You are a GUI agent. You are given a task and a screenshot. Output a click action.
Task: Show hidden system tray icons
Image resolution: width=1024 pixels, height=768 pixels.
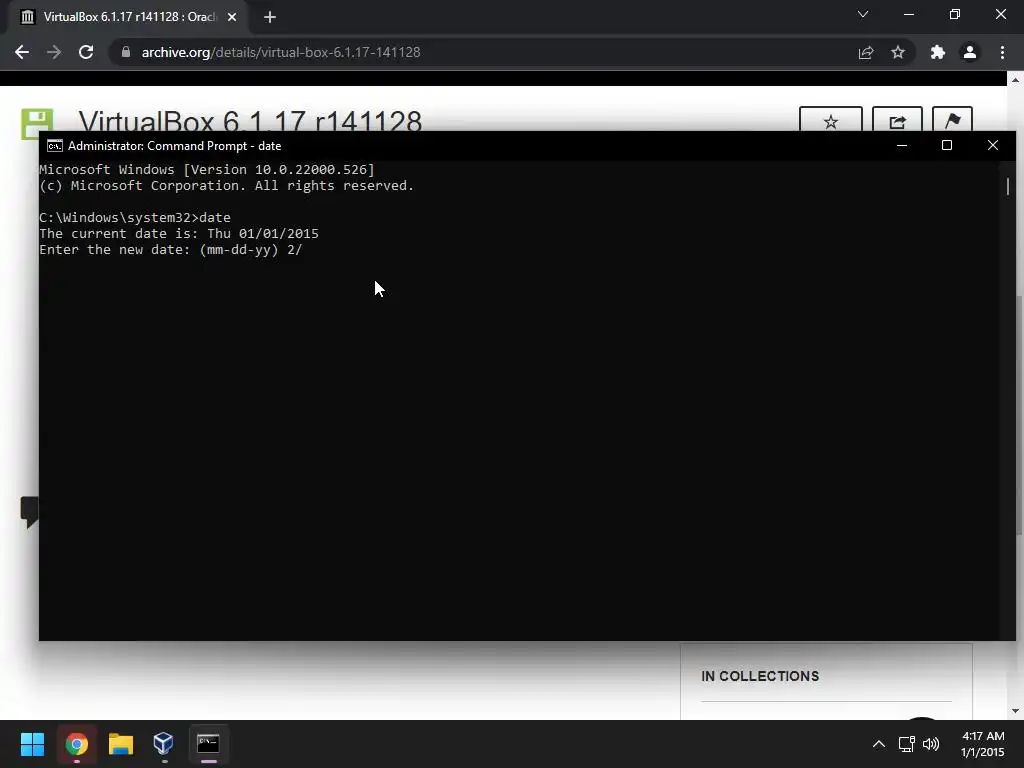879,744
